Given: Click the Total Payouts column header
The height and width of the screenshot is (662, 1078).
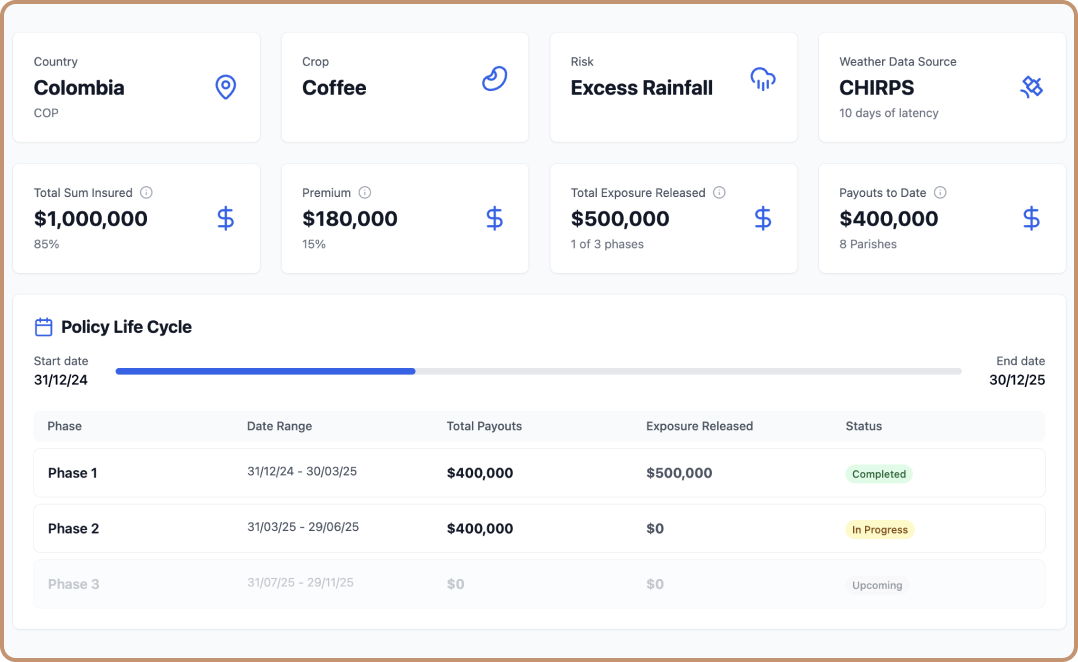Looking at the screenshot, I should pyautogui.click(x=484, y=426).
